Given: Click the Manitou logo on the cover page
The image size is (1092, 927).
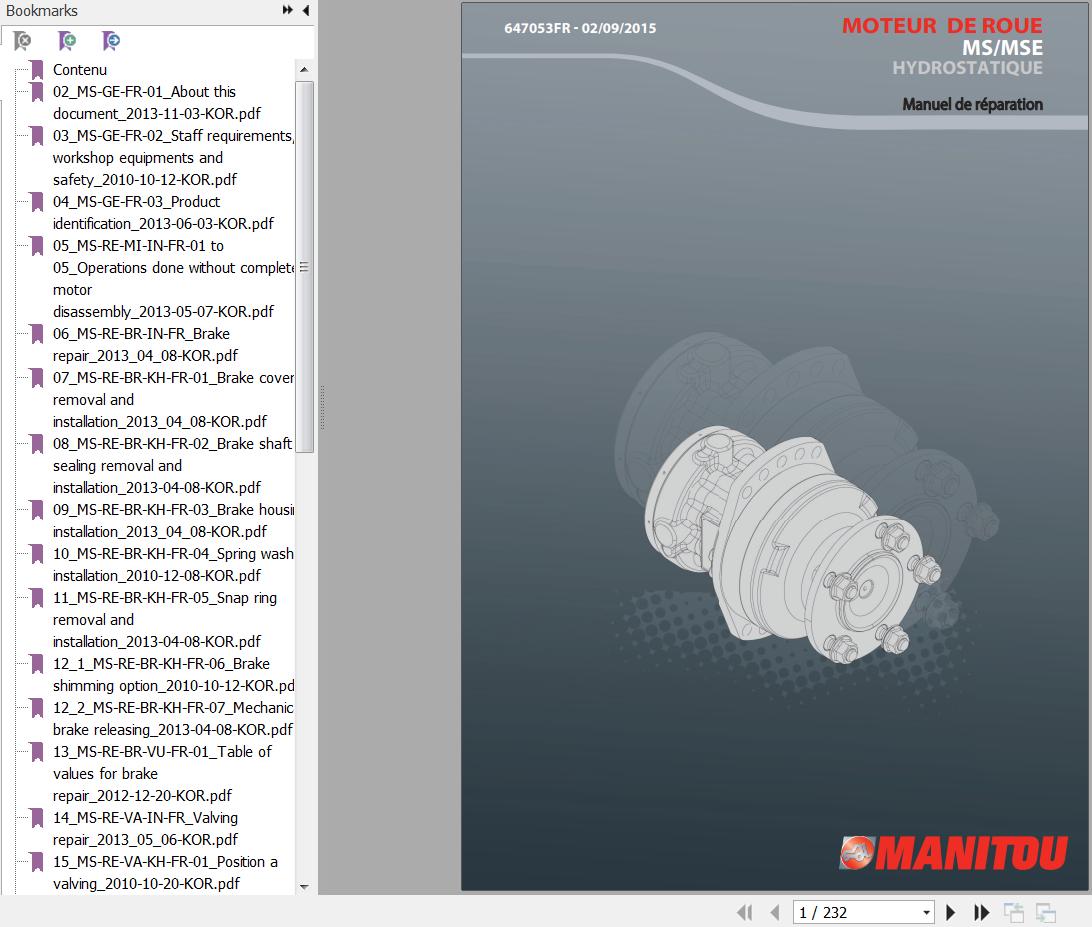Looking at the screenshot, I should pos(953,852).
